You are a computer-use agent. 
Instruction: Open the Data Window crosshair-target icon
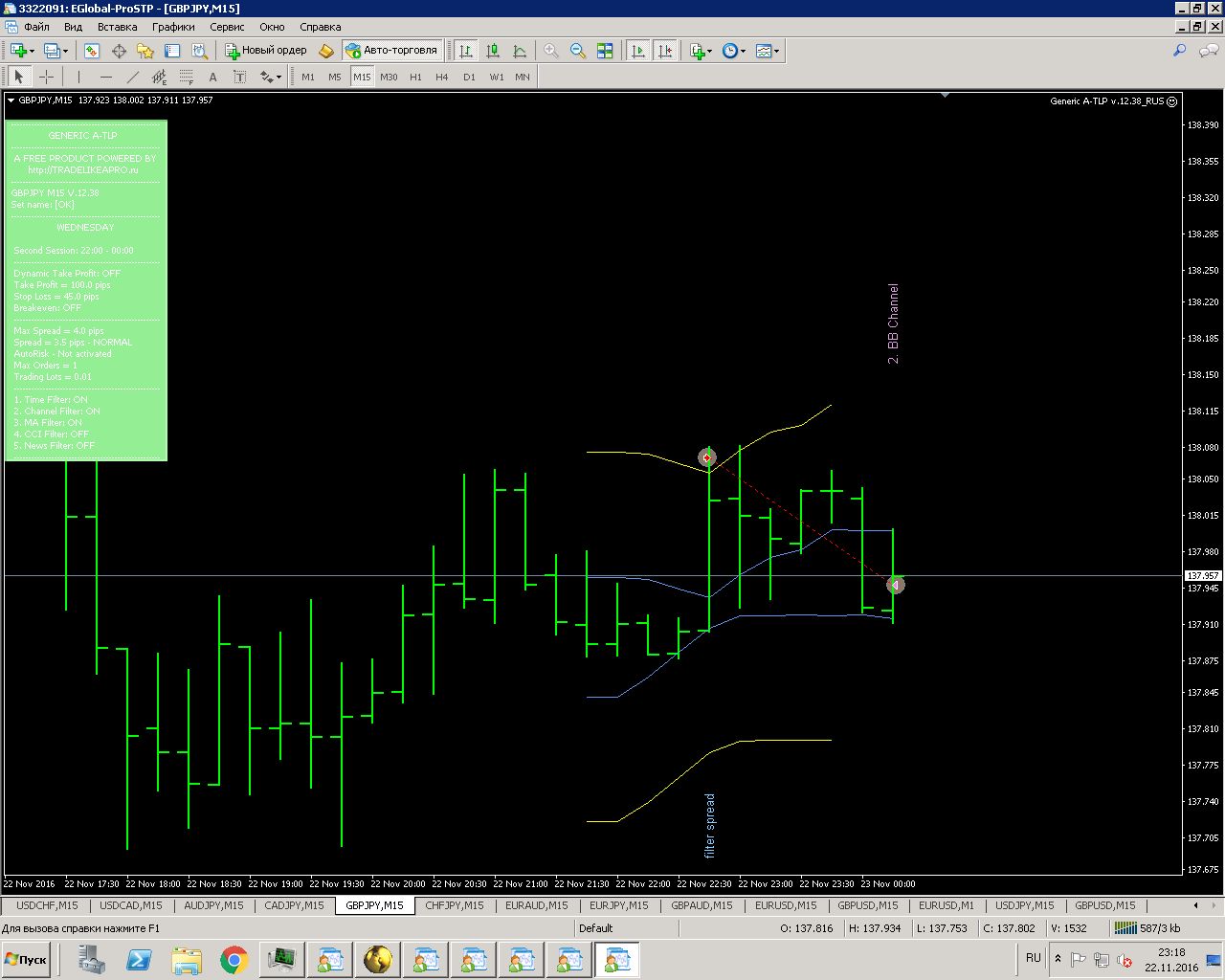pos(119,51)
